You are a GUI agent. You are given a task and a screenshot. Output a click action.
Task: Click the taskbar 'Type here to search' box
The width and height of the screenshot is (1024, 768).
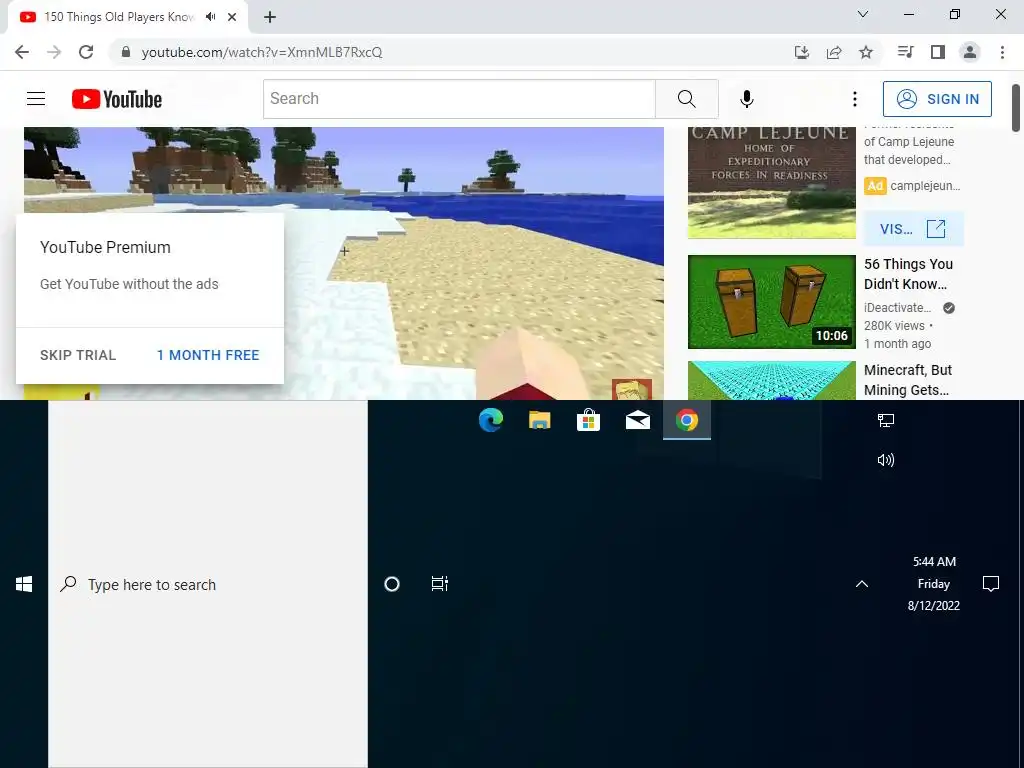208,584
